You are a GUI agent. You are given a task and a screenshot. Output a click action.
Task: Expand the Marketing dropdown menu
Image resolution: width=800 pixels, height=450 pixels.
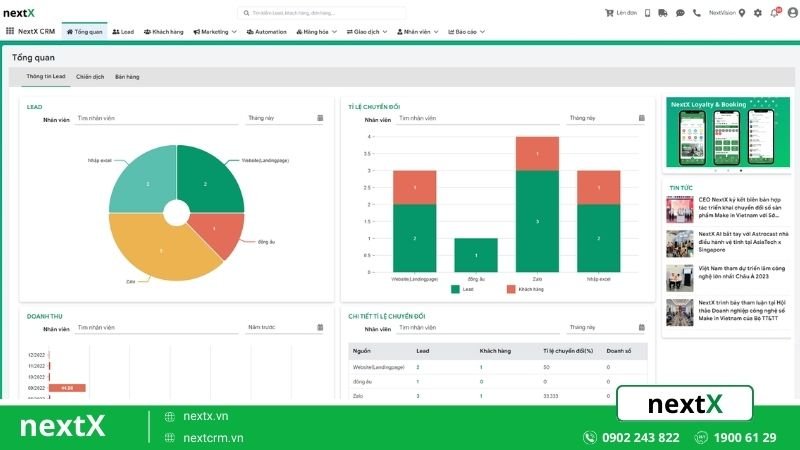coord(215,32)
